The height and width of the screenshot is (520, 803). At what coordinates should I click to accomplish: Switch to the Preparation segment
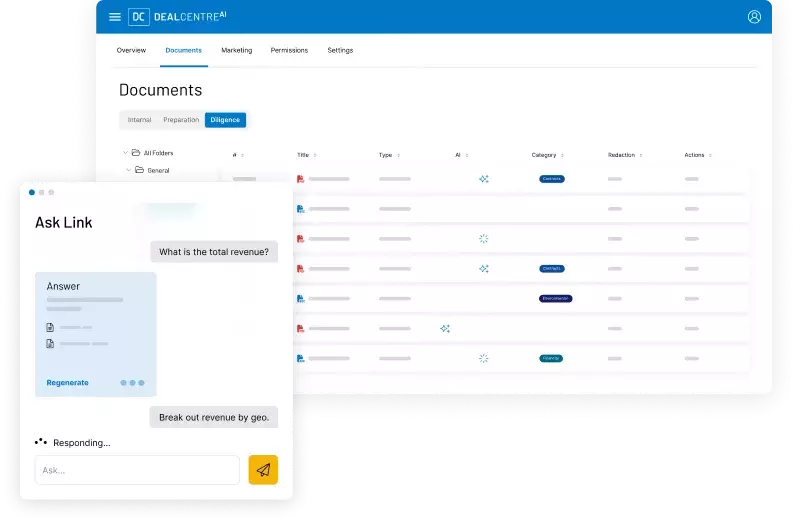click(x=181, y=120)
